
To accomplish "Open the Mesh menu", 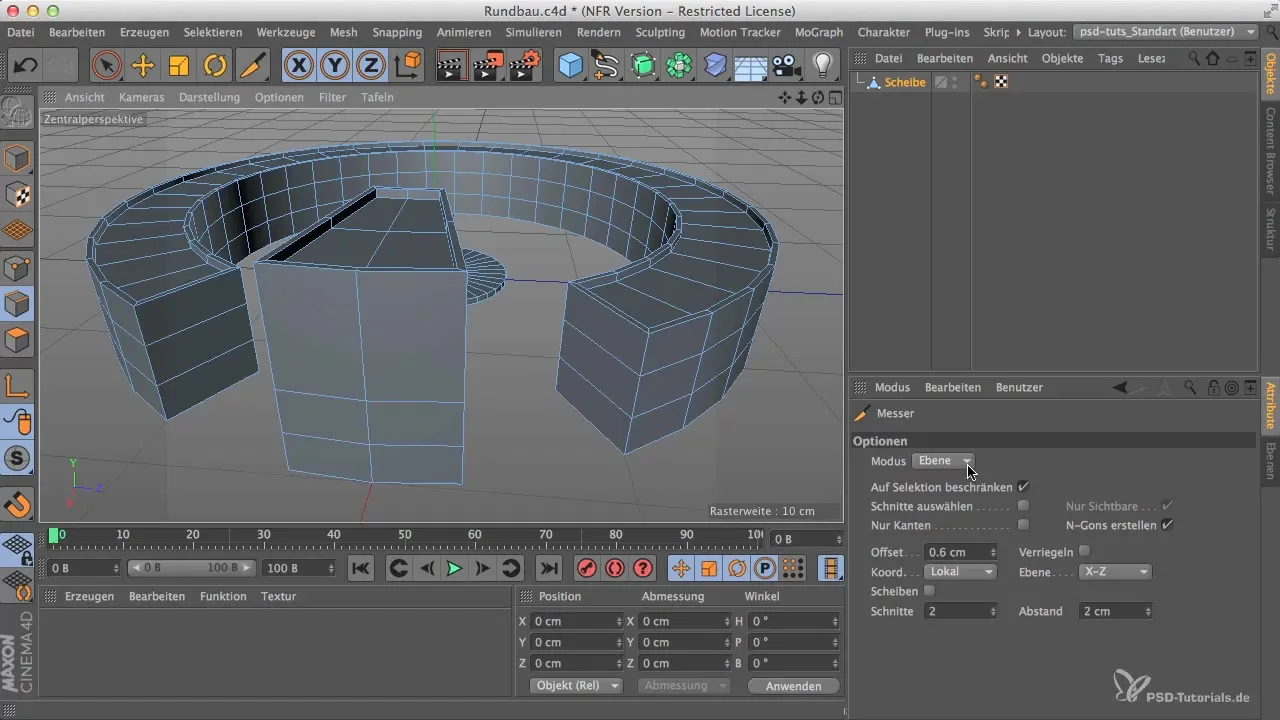I will pos(343,32).
